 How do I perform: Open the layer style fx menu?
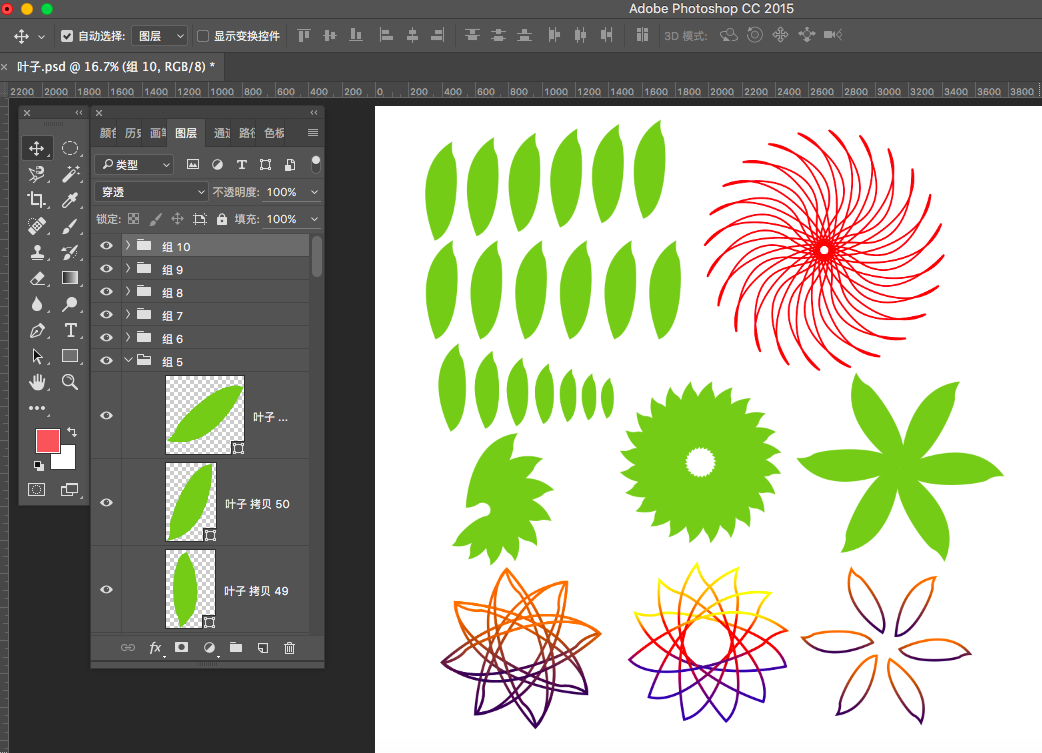155,648
